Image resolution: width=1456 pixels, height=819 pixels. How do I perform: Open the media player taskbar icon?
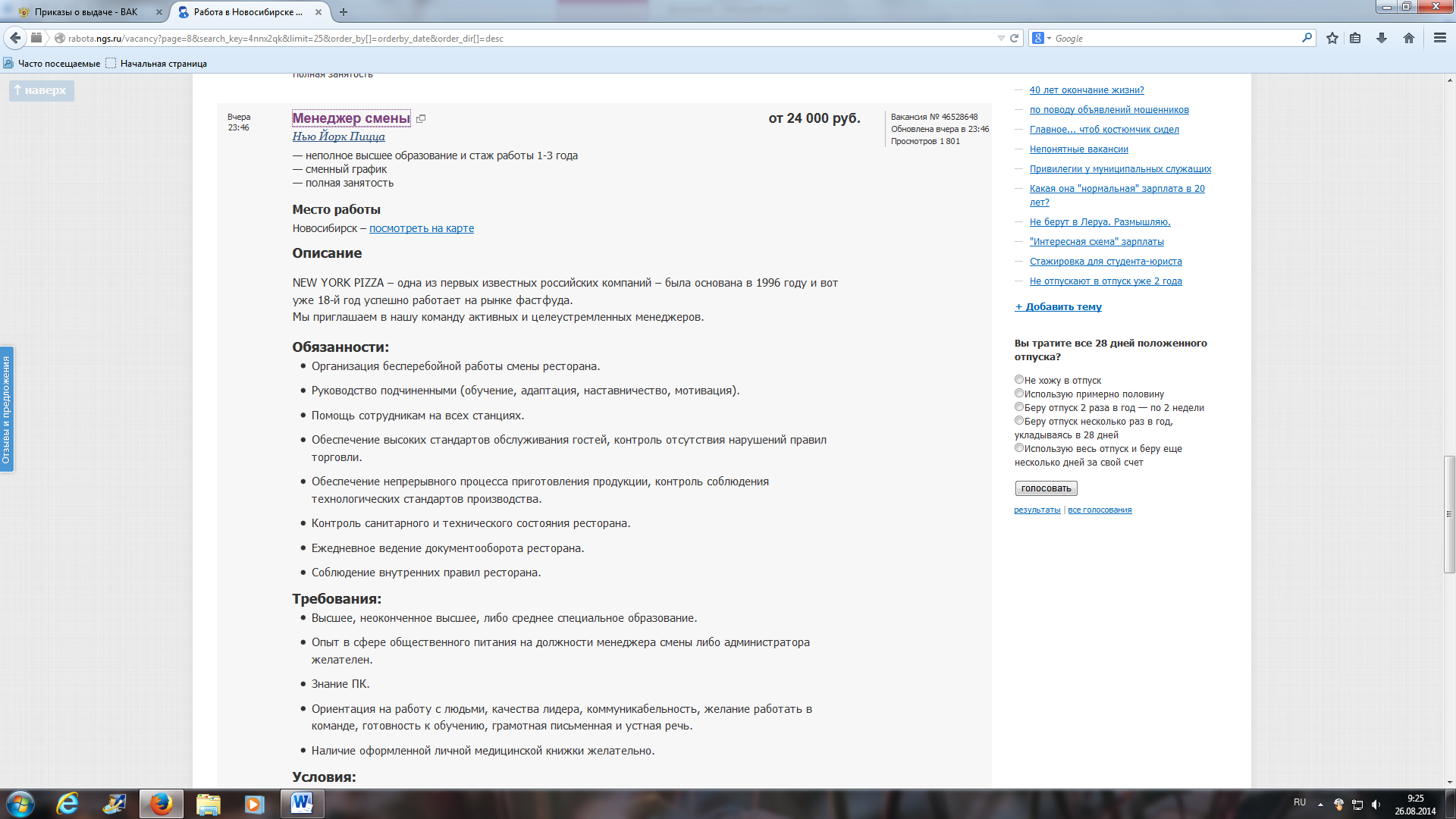click(255, 804)
